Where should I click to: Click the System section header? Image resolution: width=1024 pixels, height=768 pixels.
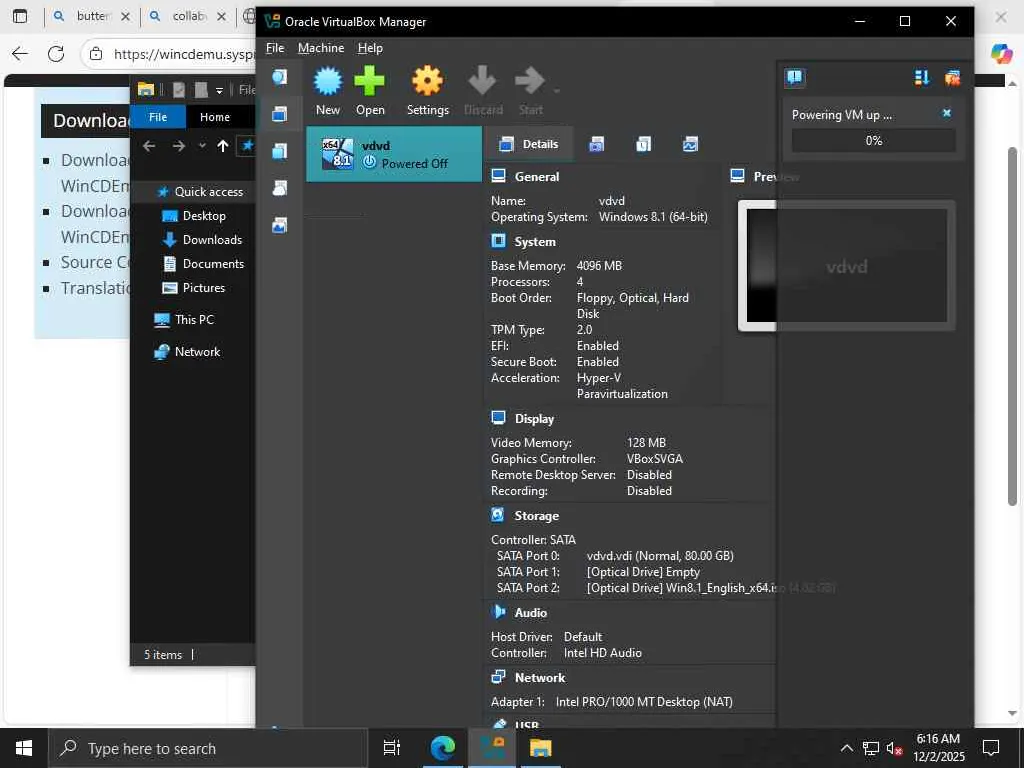535,242
